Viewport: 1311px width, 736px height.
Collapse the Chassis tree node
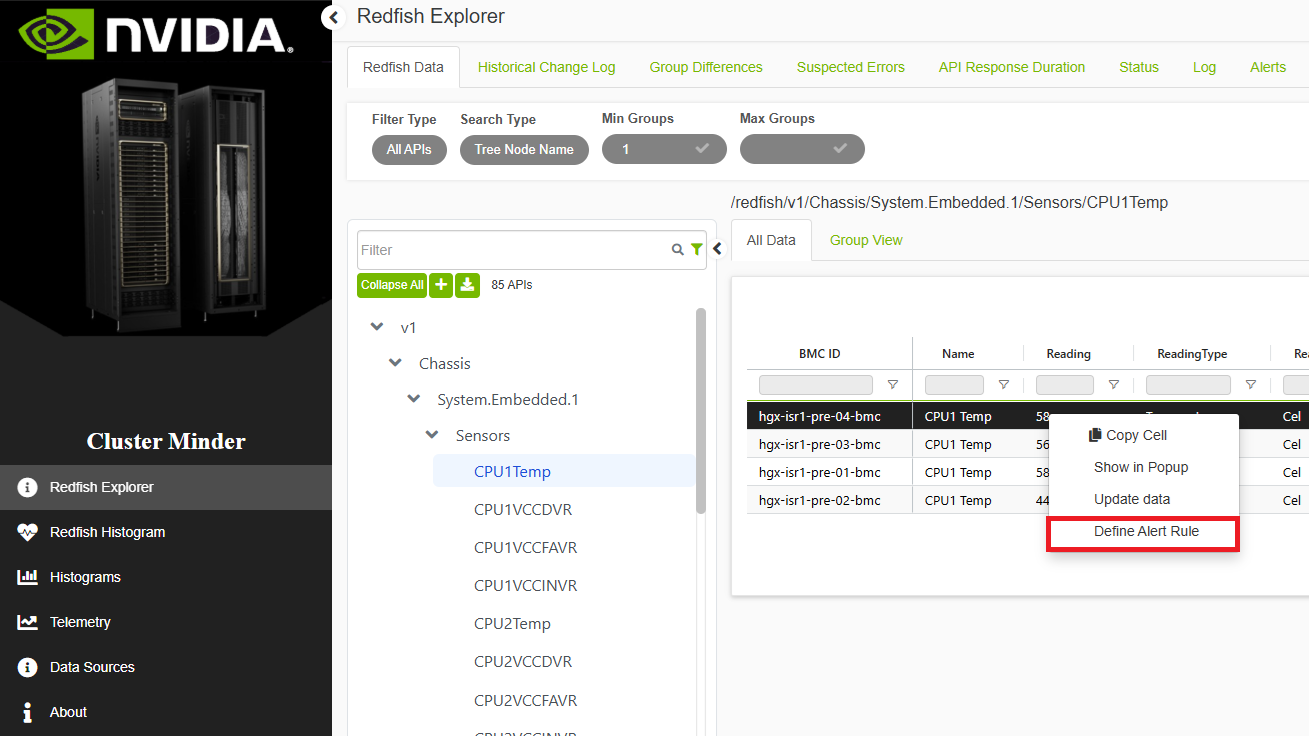tap(396, 363)
